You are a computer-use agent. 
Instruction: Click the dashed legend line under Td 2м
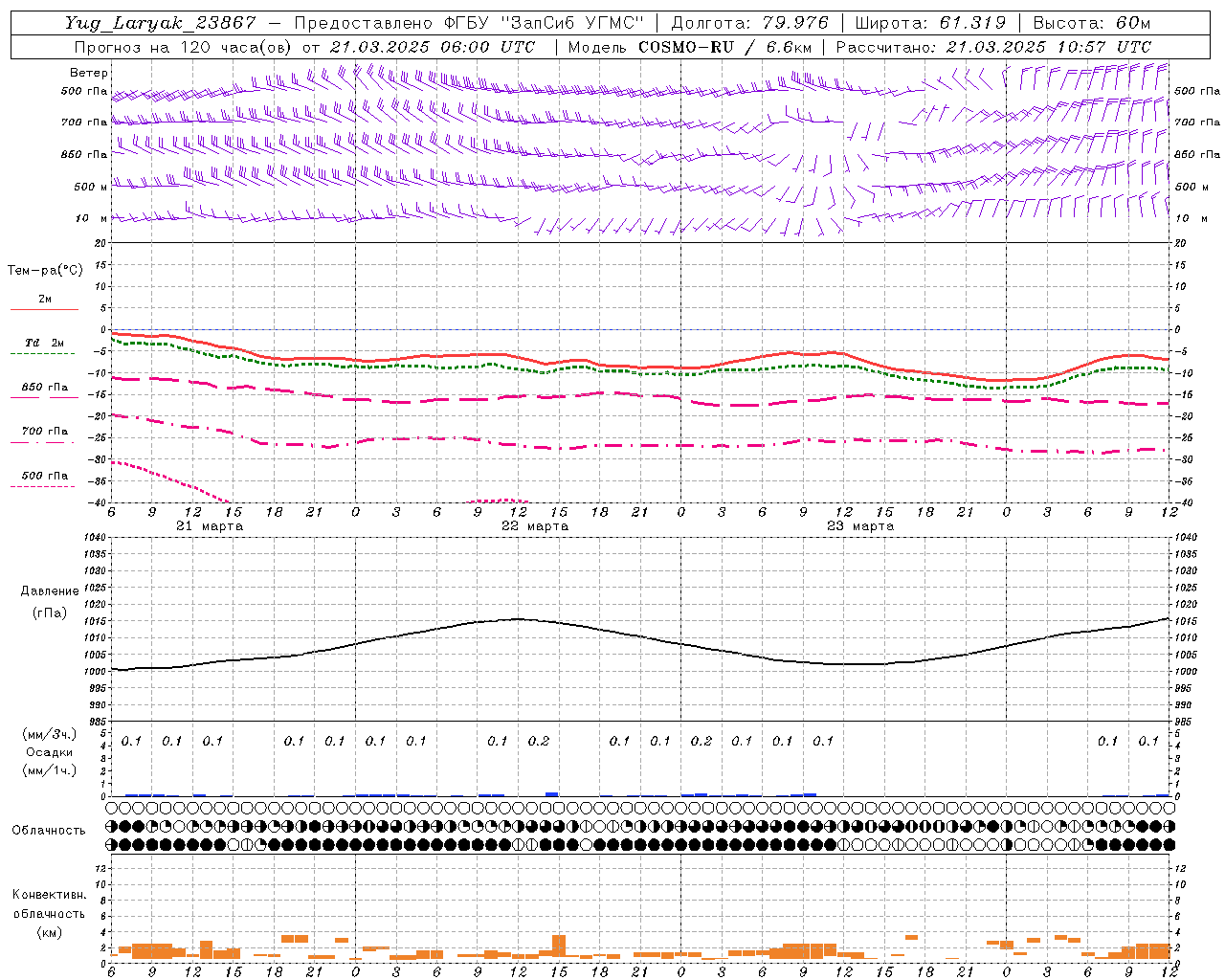click(x=43, y=354)
